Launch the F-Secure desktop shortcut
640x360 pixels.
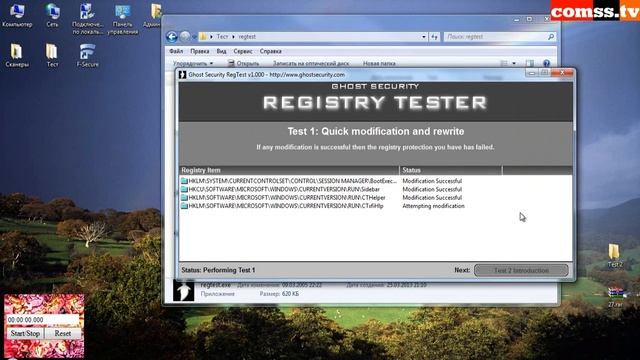[x=87, y=55]
